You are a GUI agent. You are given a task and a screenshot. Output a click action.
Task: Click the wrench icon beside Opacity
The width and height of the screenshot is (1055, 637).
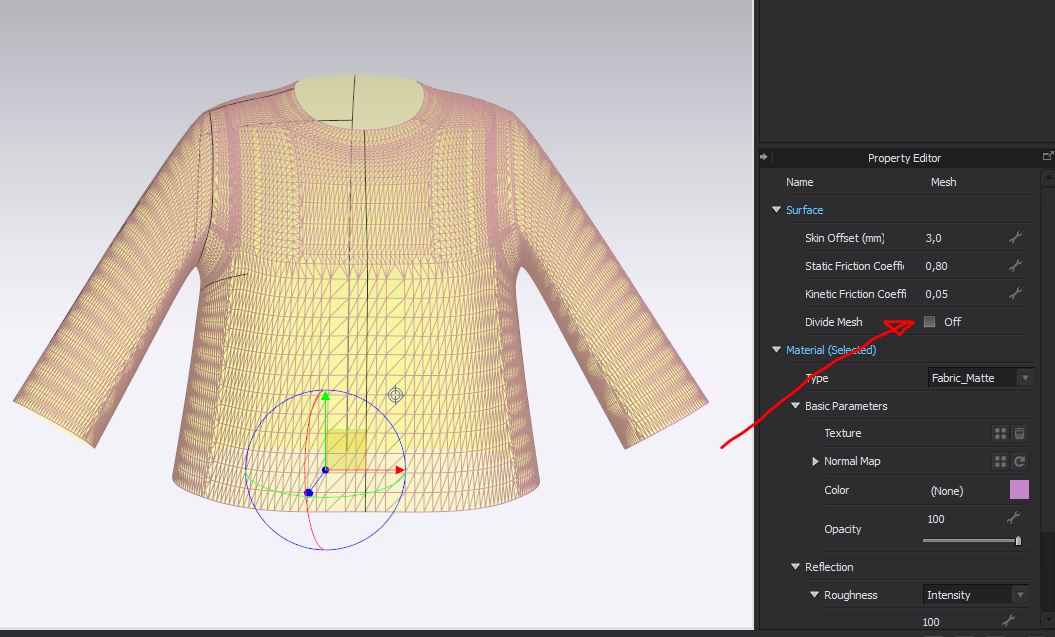pos(1013,518)
